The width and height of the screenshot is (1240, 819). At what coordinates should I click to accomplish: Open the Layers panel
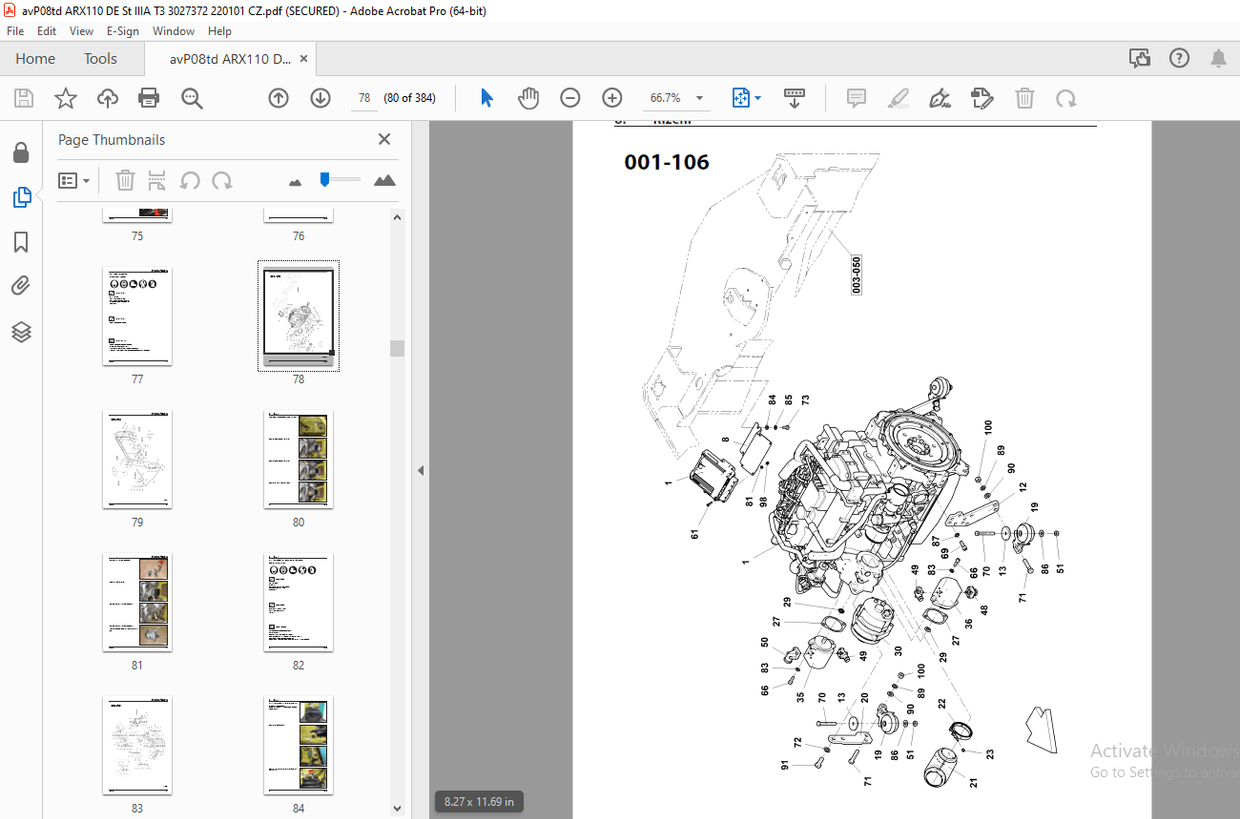[22, 331]
